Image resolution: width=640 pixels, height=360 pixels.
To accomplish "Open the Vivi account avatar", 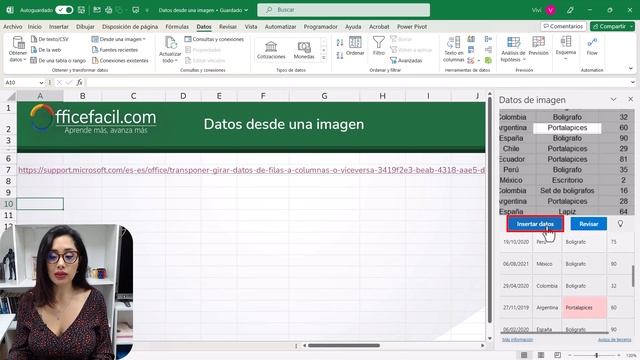I will pos(551,10).
